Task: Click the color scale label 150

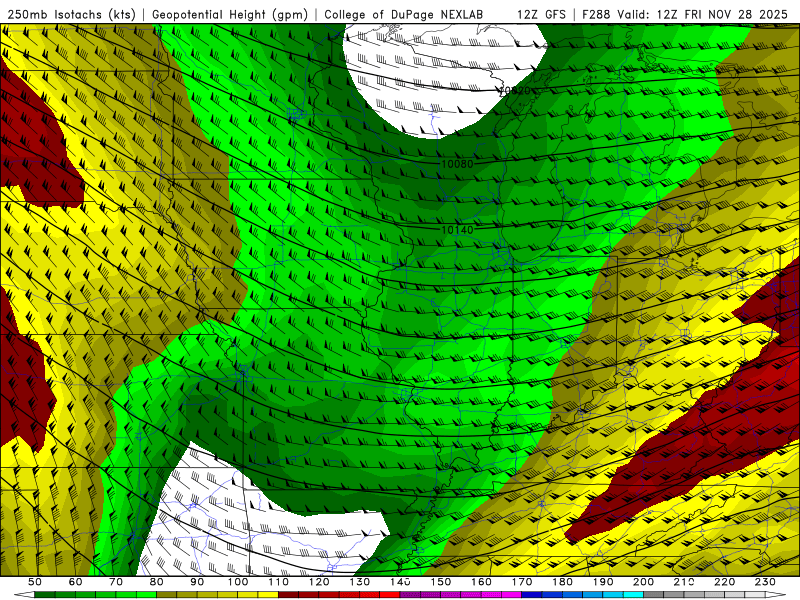Action: tap(441, 582)
